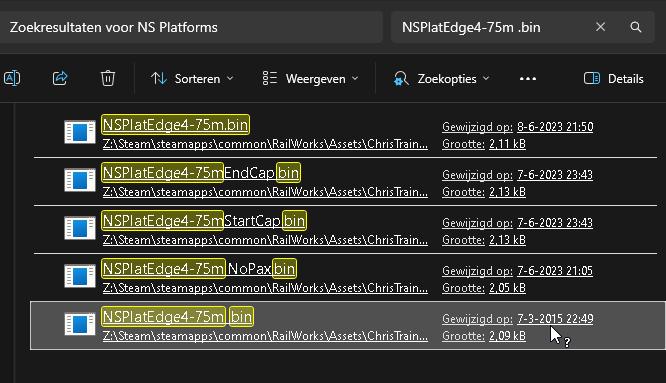The width and height of the screenshot is (666, 383).
Task: Open the Sorteren dropdown
Action: [x=192, y=79]
